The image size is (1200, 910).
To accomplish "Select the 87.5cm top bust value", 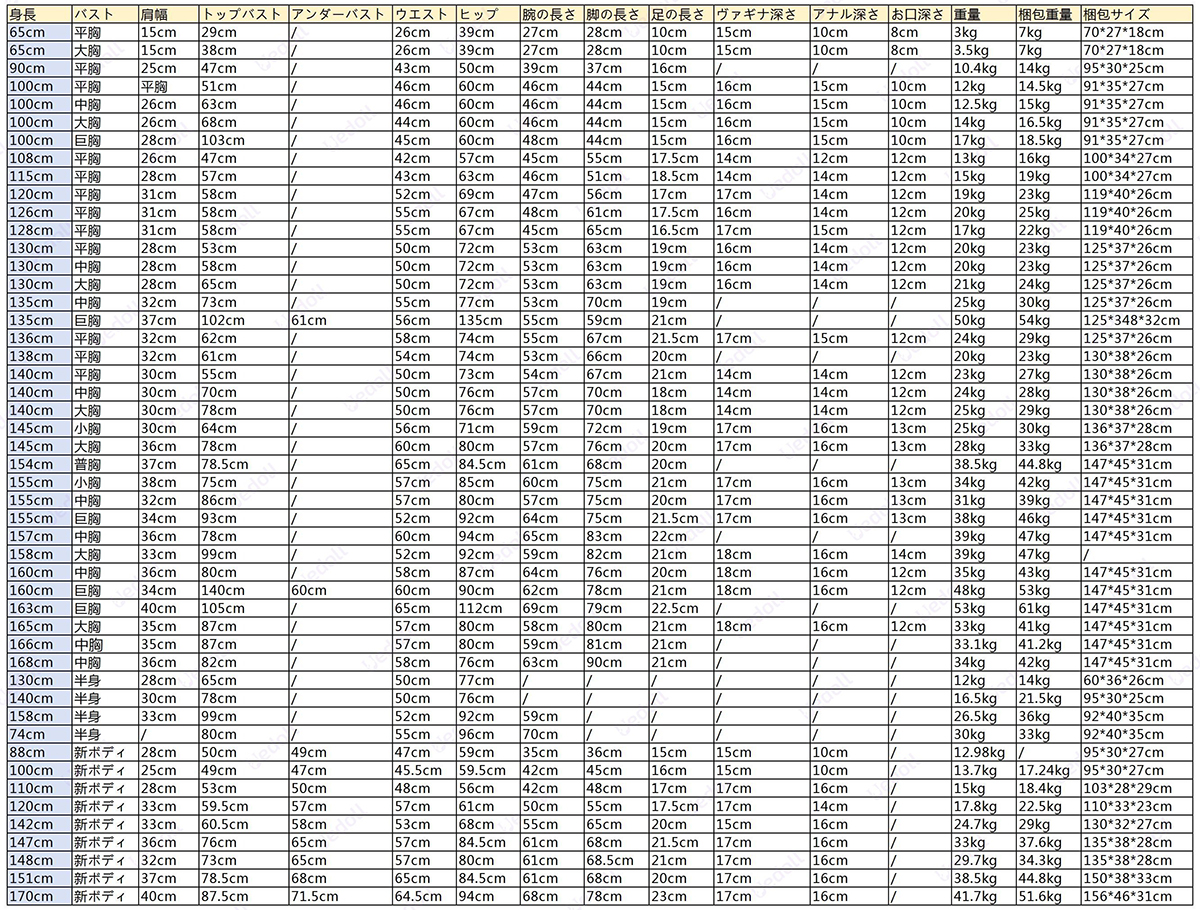I will [243, 896].
